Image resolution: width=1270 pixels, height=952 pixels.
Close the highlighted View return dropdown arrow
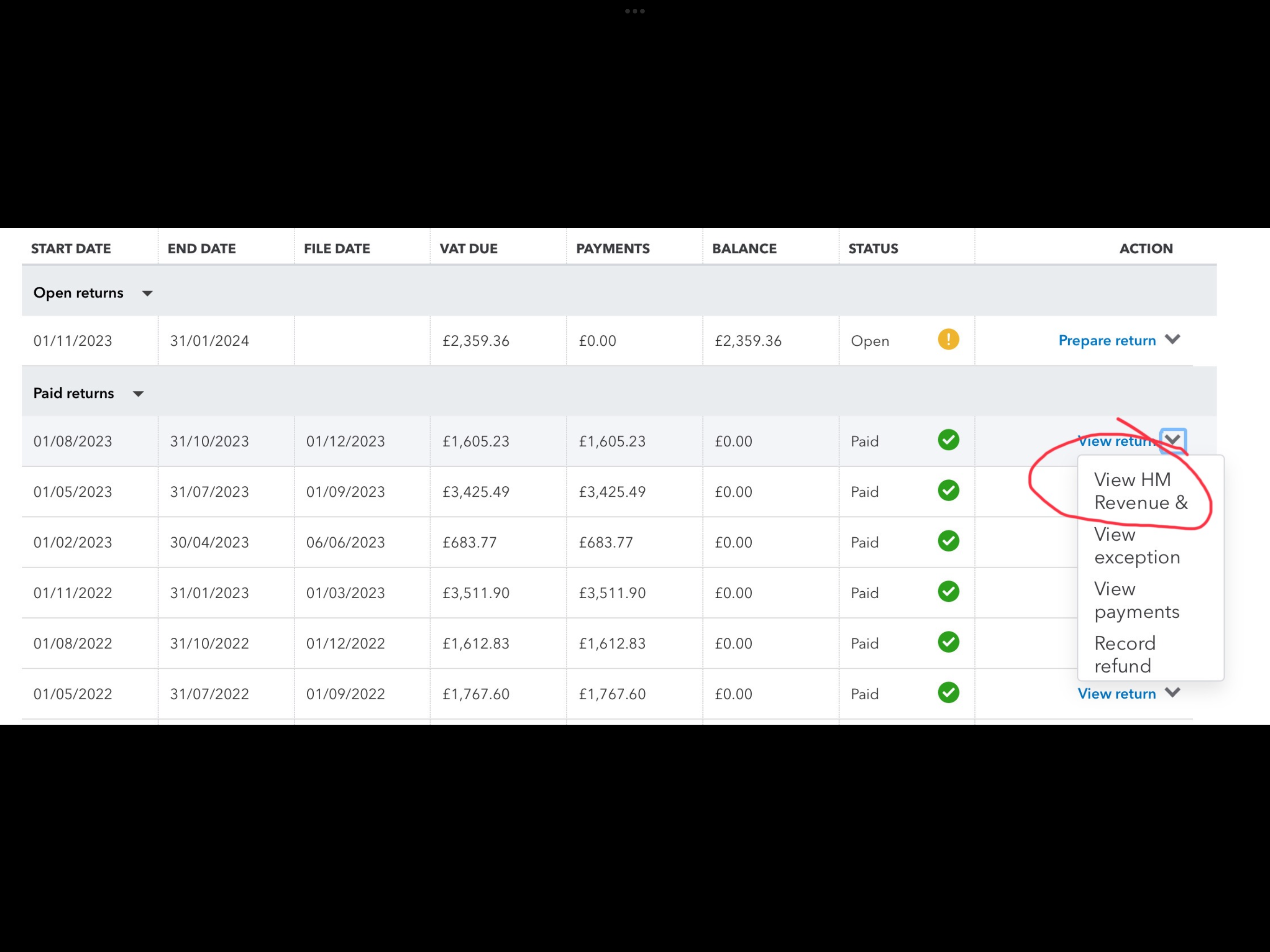1172,440
